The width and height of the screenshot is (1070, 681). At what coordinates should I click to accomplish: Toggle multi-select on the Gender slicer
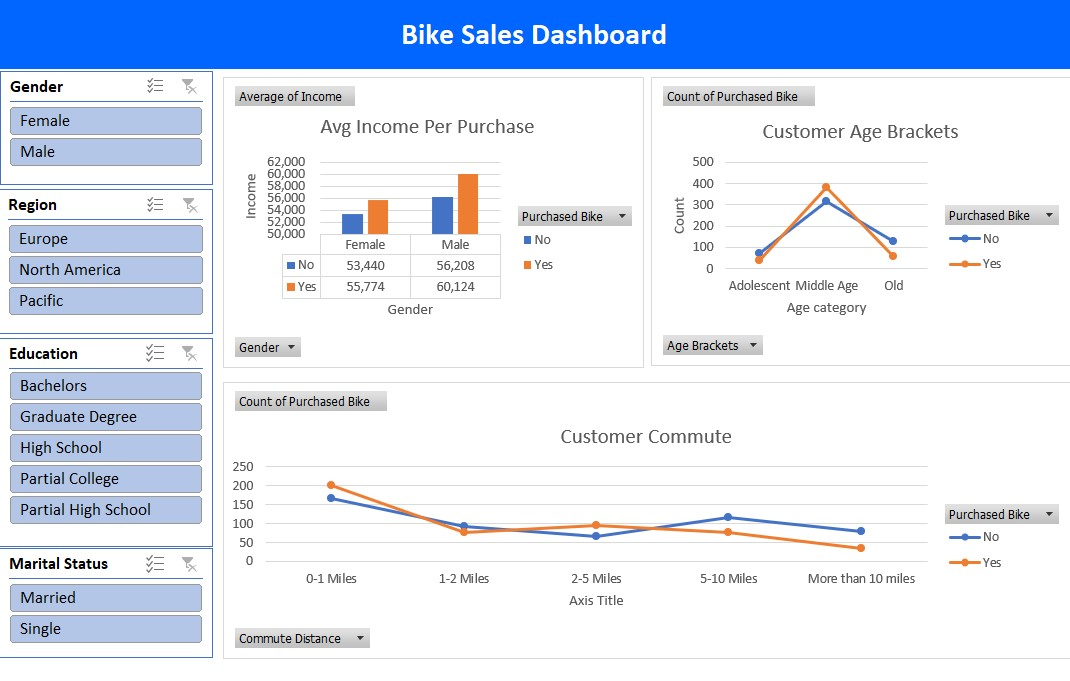point(155,87)
